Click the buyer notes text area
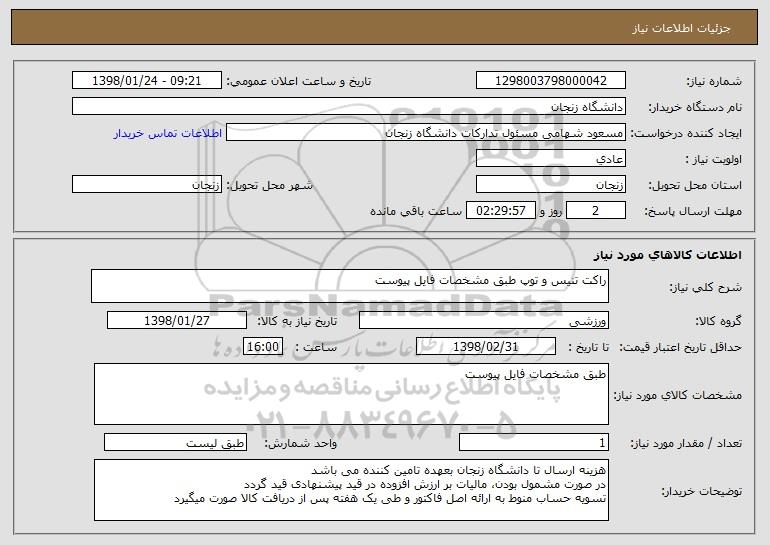The height and width of the screenshot is (545, 770). [351, 490]
